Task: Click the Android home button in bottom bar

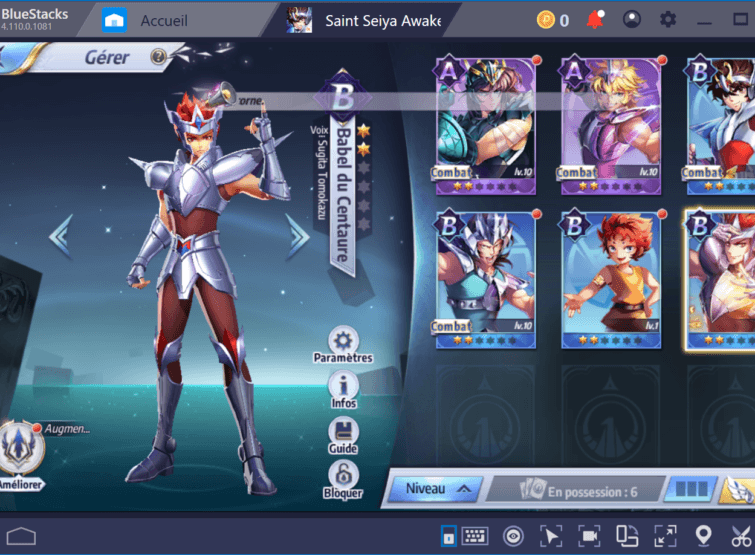Action: click(x=22, y=537)
